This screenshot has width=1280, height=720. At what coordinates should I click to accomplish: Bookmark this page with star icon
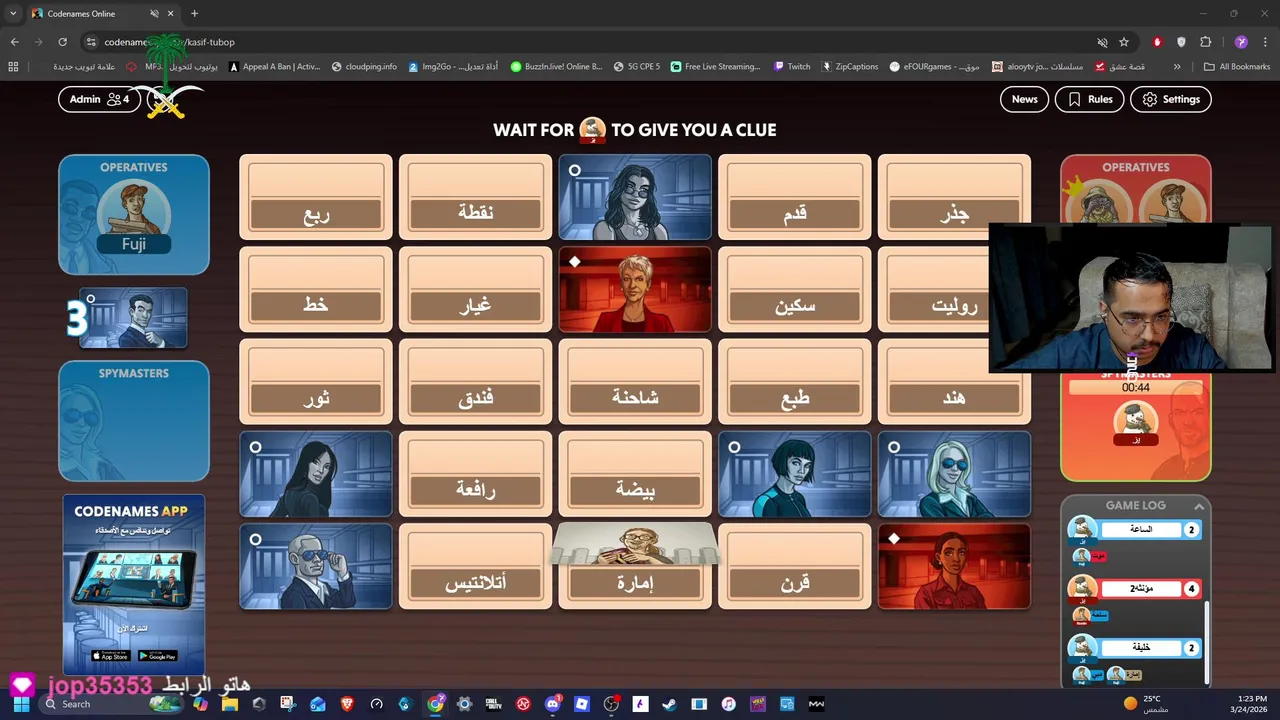tap(1124, 42)
